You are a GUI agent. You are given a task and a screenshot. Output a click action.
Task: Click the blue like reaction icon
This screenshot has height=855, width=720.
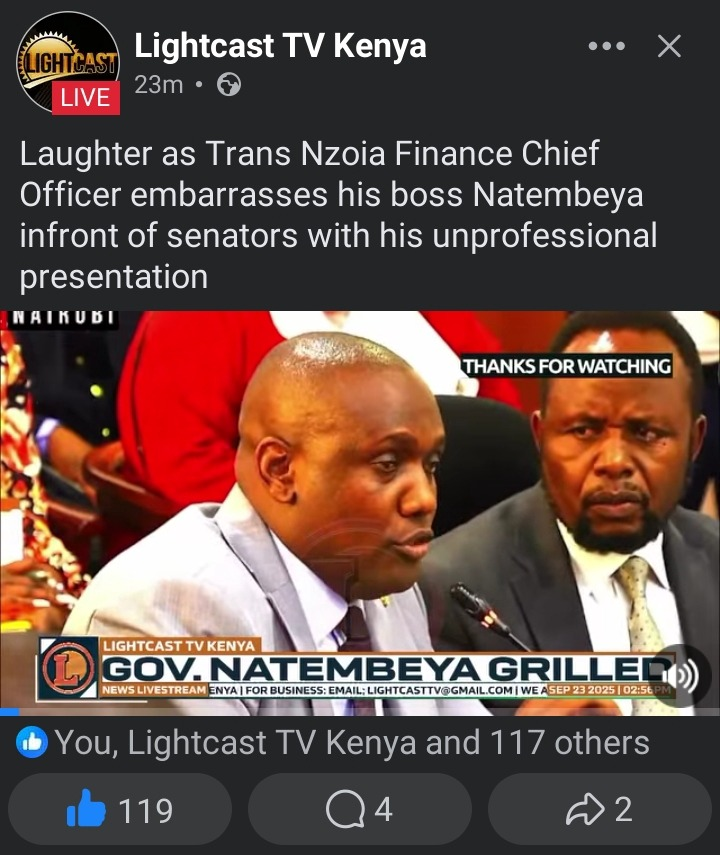point(32,743)
